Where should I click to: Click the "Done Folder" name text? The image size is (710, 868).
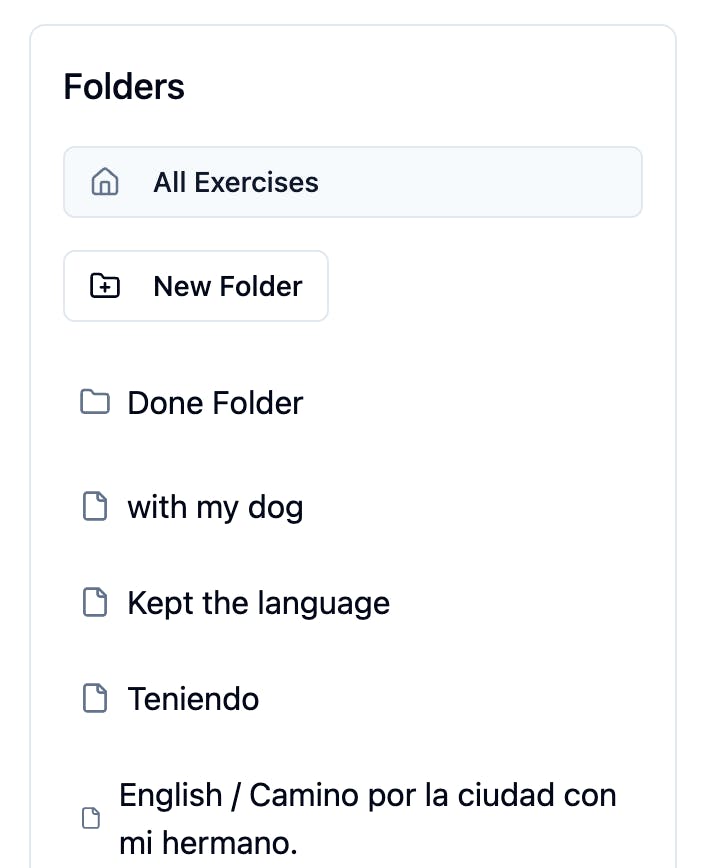[215, 403]
